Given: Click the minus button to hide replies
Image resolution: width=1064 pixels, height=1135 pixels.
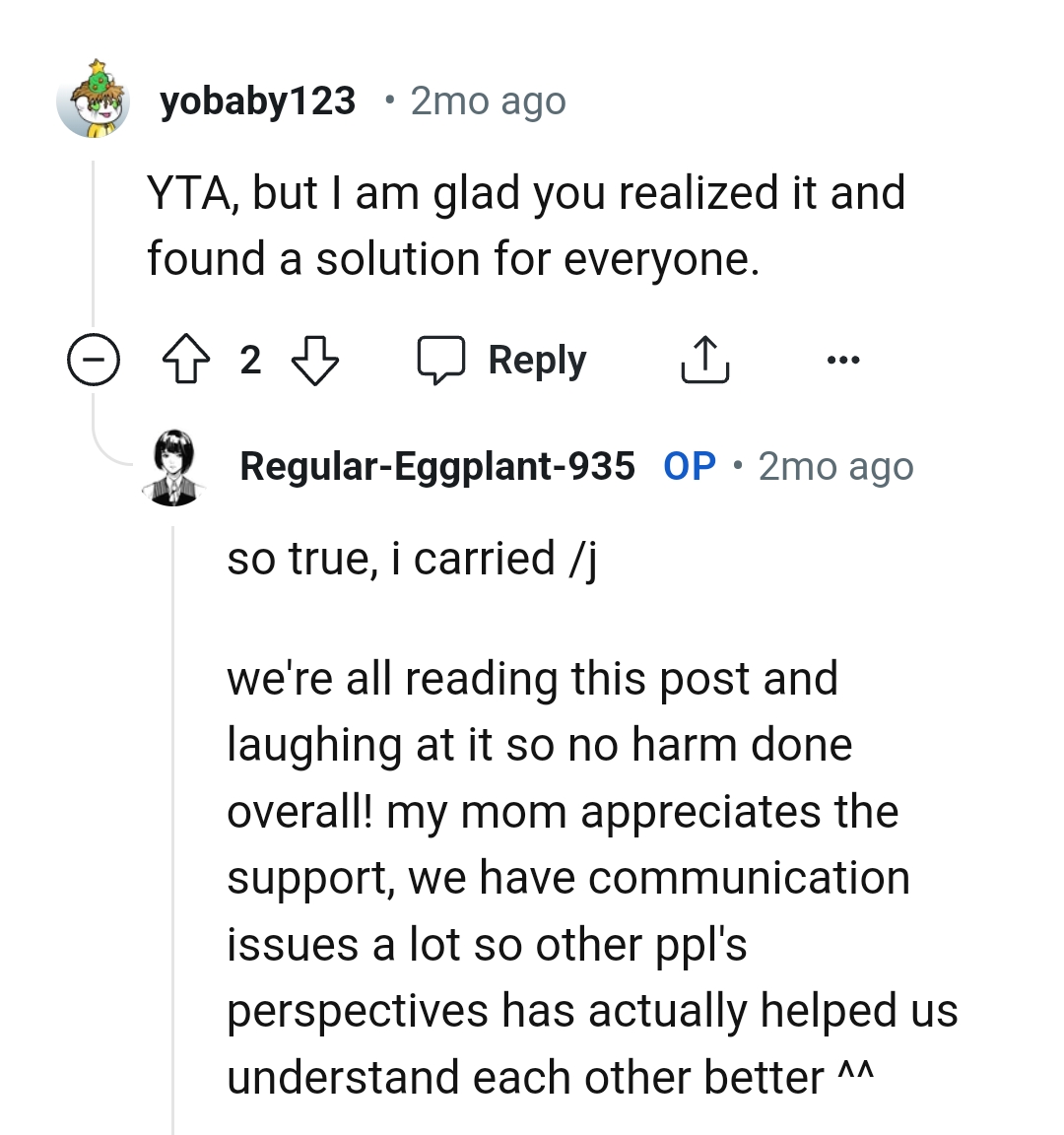Looking at the screenshot, I should pyautogui.click(x=94, y=359).
